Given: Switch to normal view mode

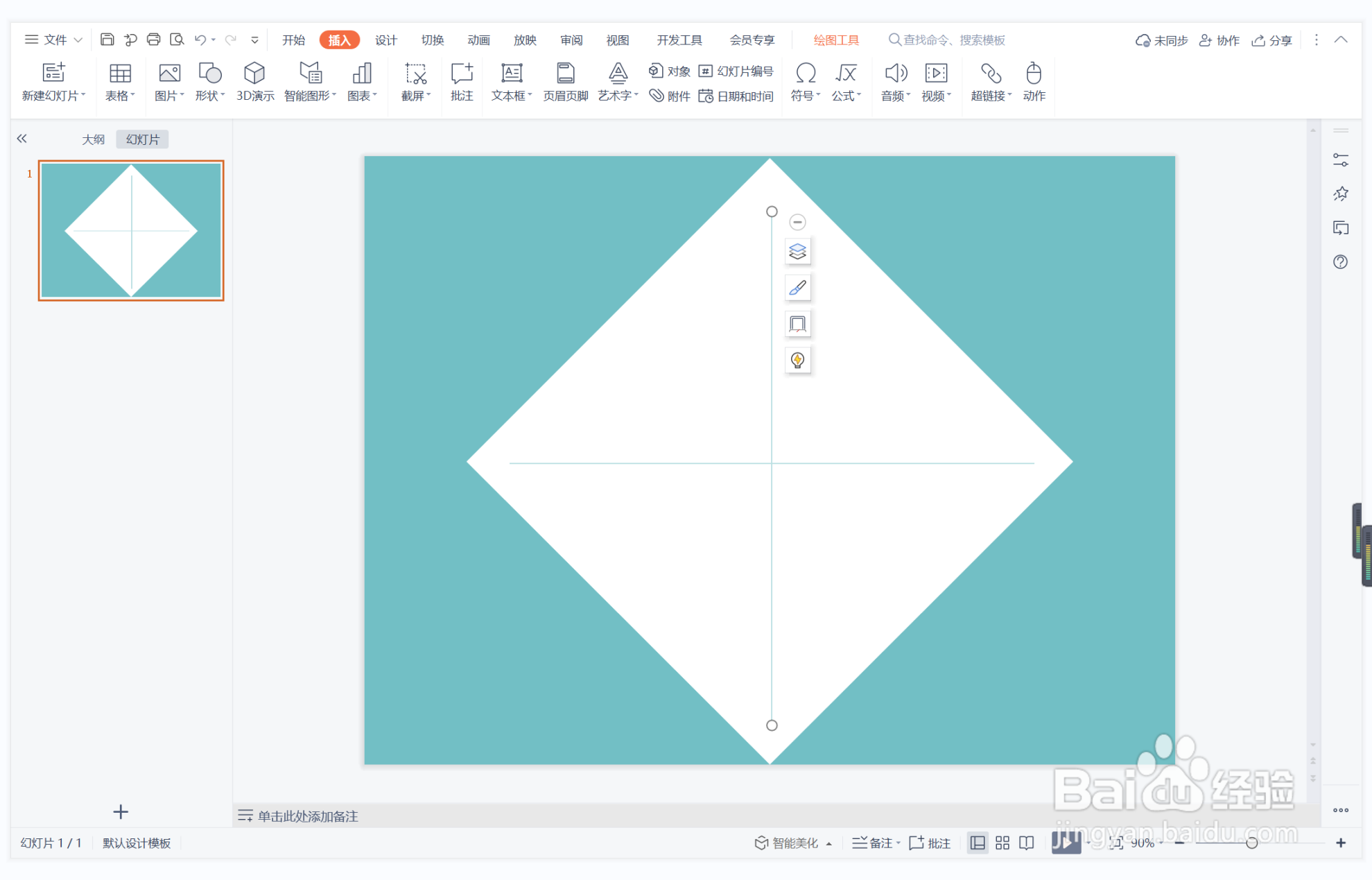Looking at the screenshot, I should point(978,843).
